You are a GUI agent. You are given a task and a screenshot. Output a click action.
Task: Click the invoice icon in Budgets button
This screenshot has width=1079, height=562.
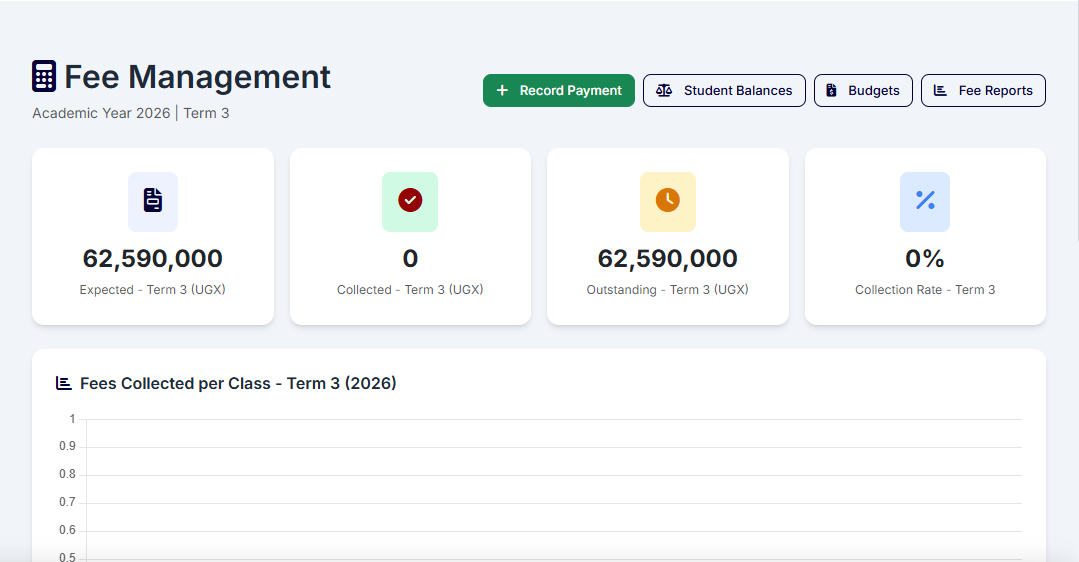click(x=831, y=91)
